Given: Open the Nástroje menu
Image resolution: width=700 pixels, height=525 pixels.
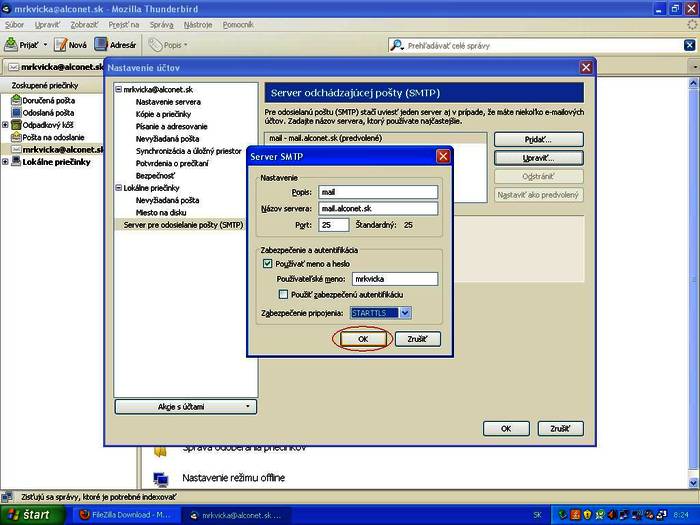Looking at the screenshot, I should coord(198,25).
